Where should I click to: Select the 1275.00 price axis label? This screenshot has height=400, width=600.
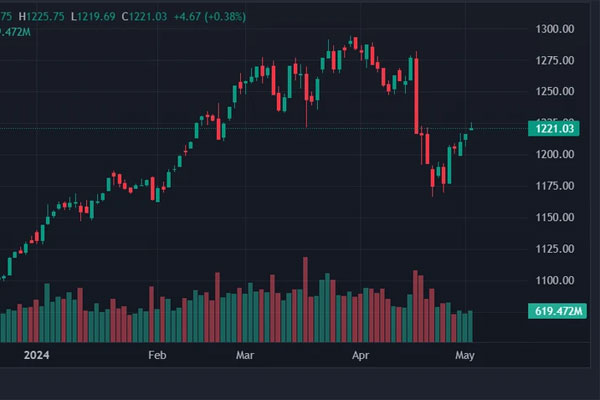(x=552, y=61)
